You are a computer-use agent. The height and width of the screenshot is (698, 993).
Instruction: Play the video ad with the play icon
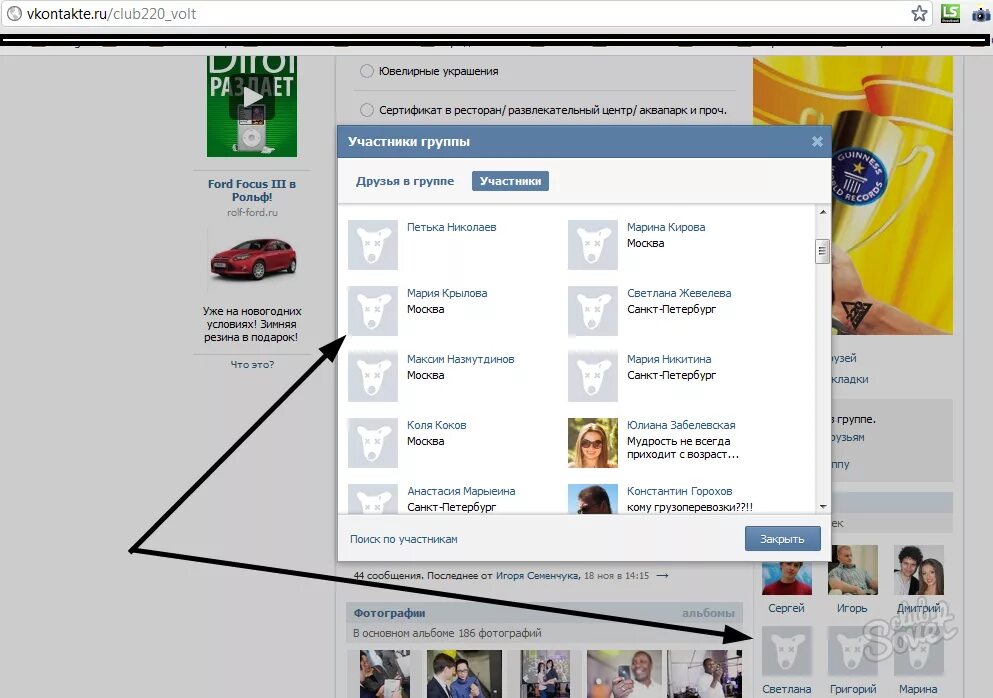pos(252,97)
